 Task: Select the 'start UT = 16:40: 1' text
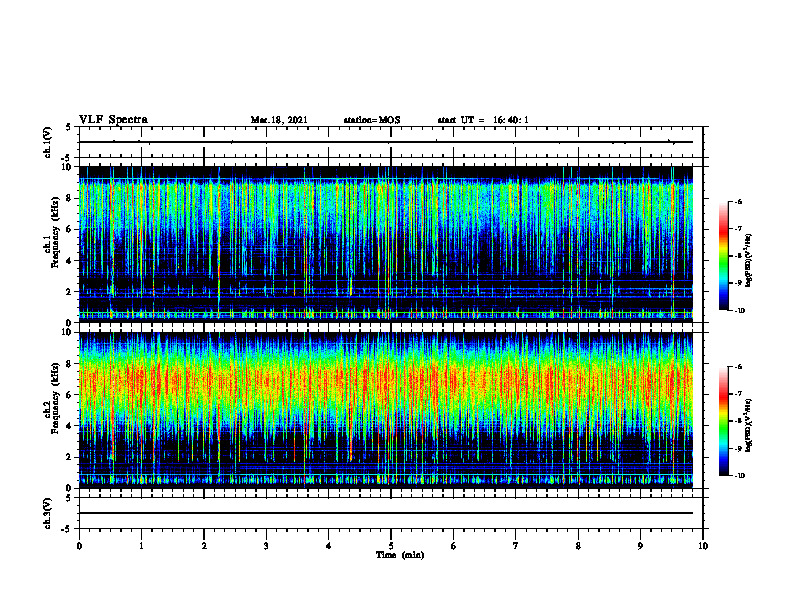click(483, 120)
